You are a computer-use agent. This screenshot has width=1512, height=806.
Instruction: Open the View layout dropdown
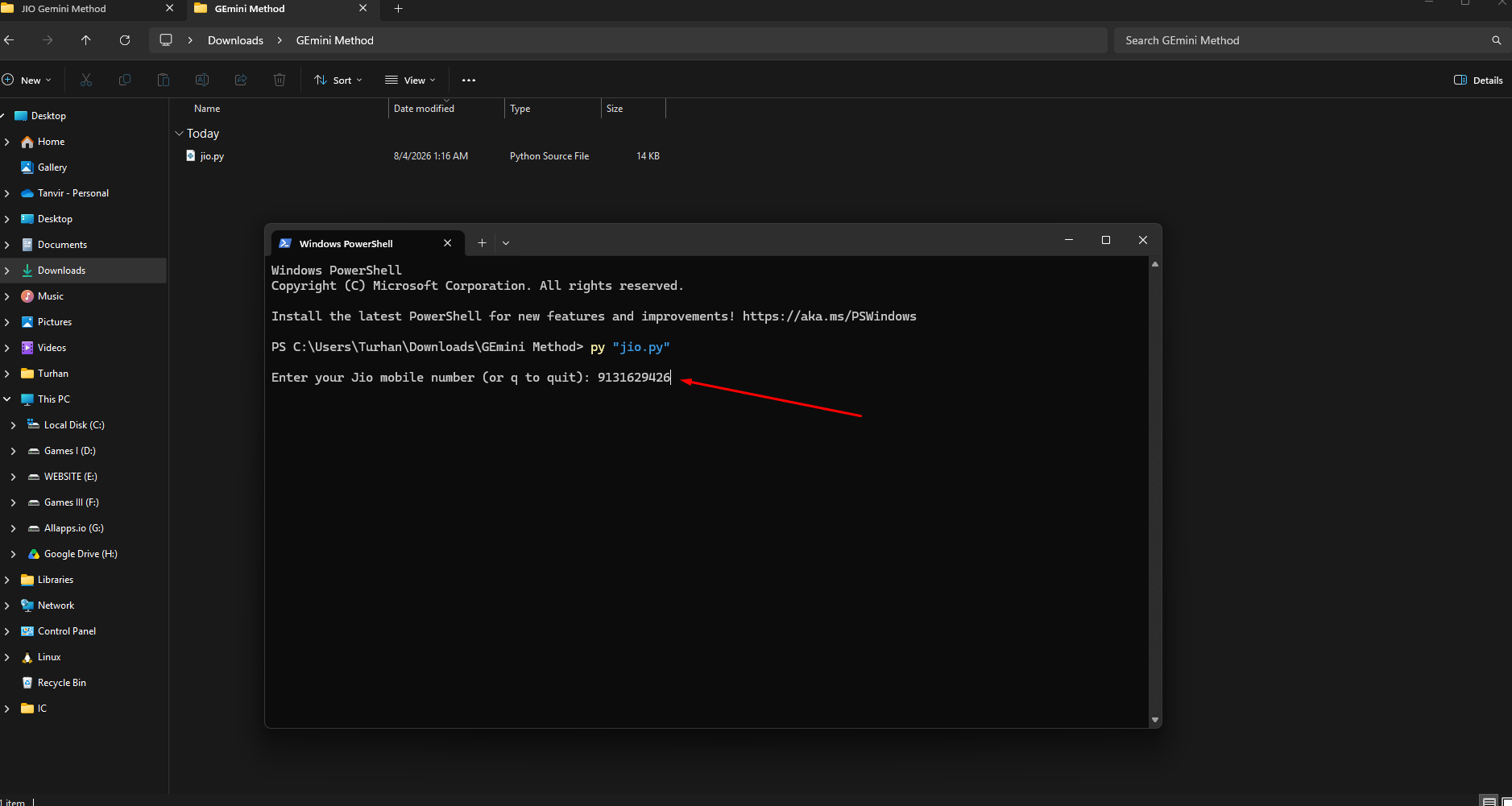(x=410, y=81)
